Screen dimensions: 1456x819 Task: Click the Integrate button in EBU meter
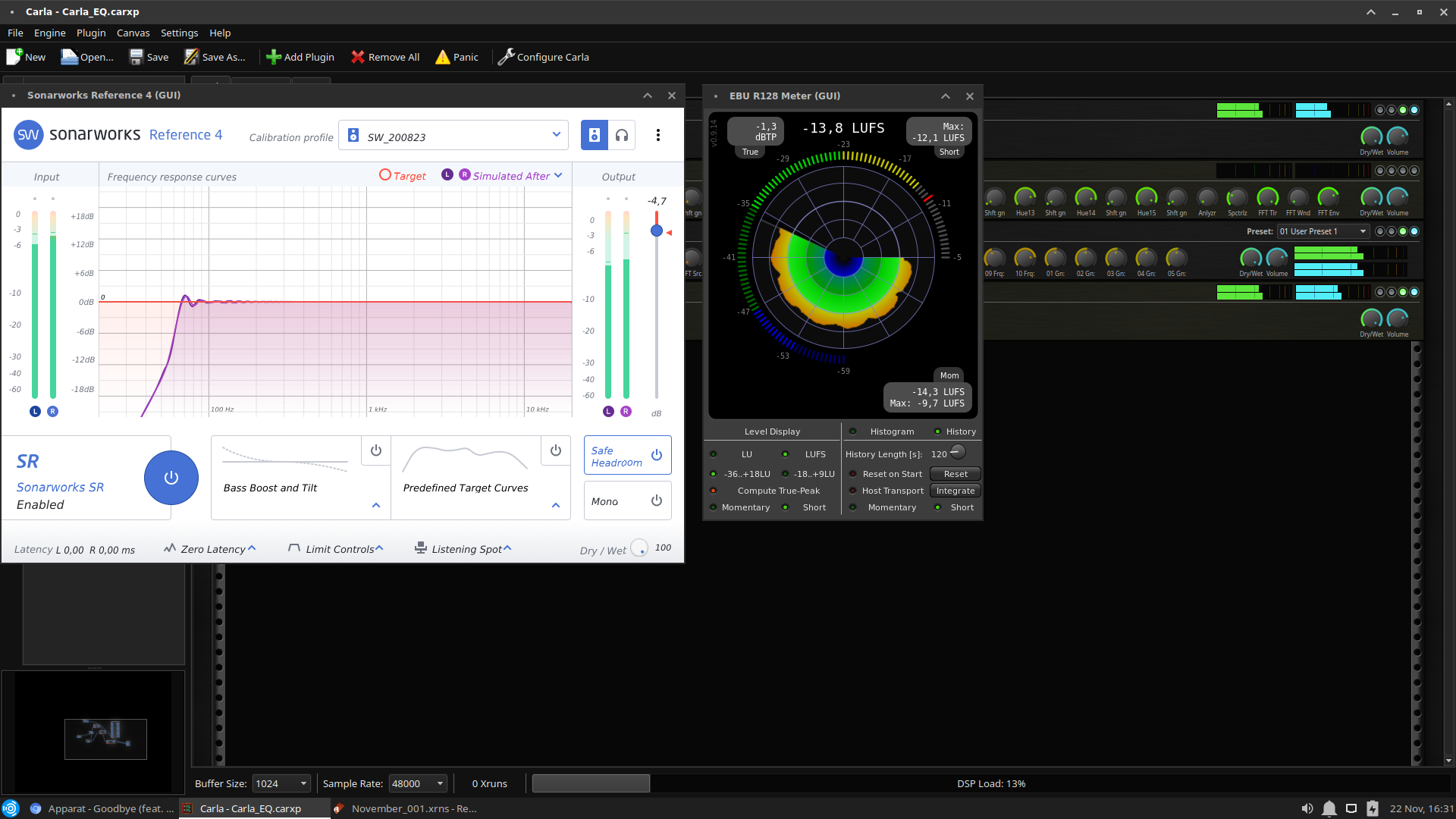pos(955,491)
